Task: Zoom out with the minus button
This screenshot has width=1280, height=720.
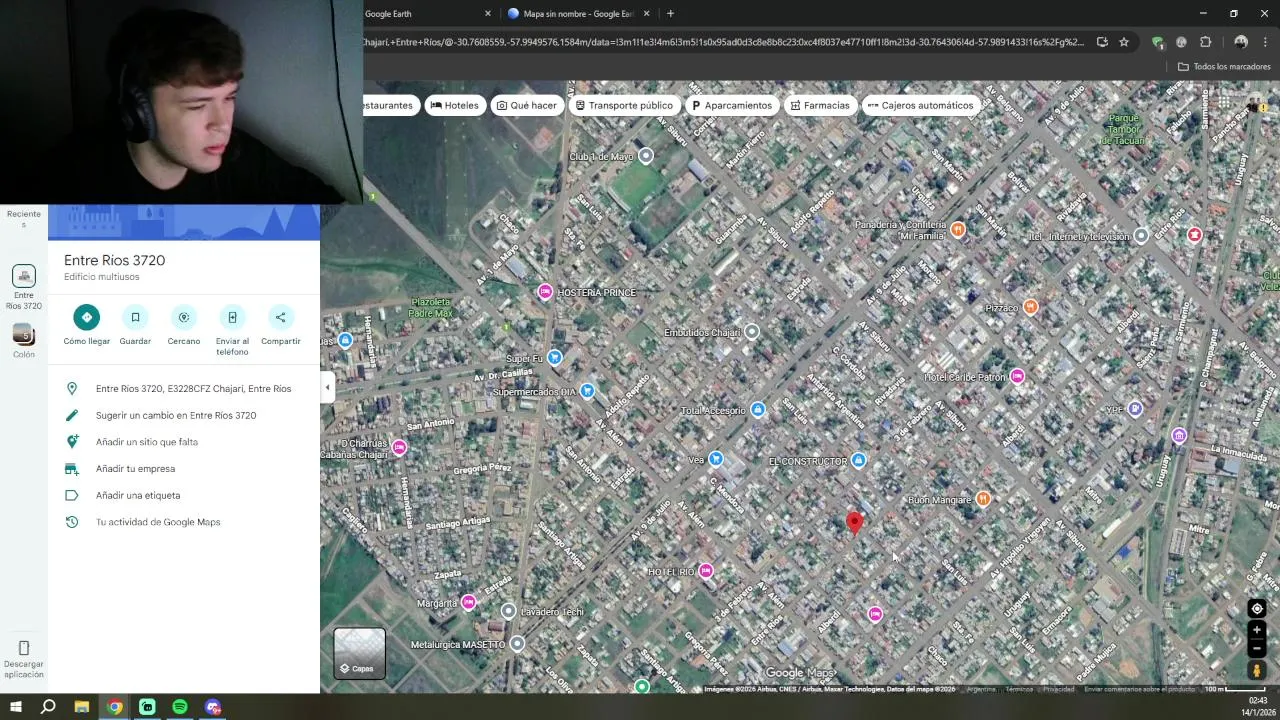Action: [x=1257, y=648]
